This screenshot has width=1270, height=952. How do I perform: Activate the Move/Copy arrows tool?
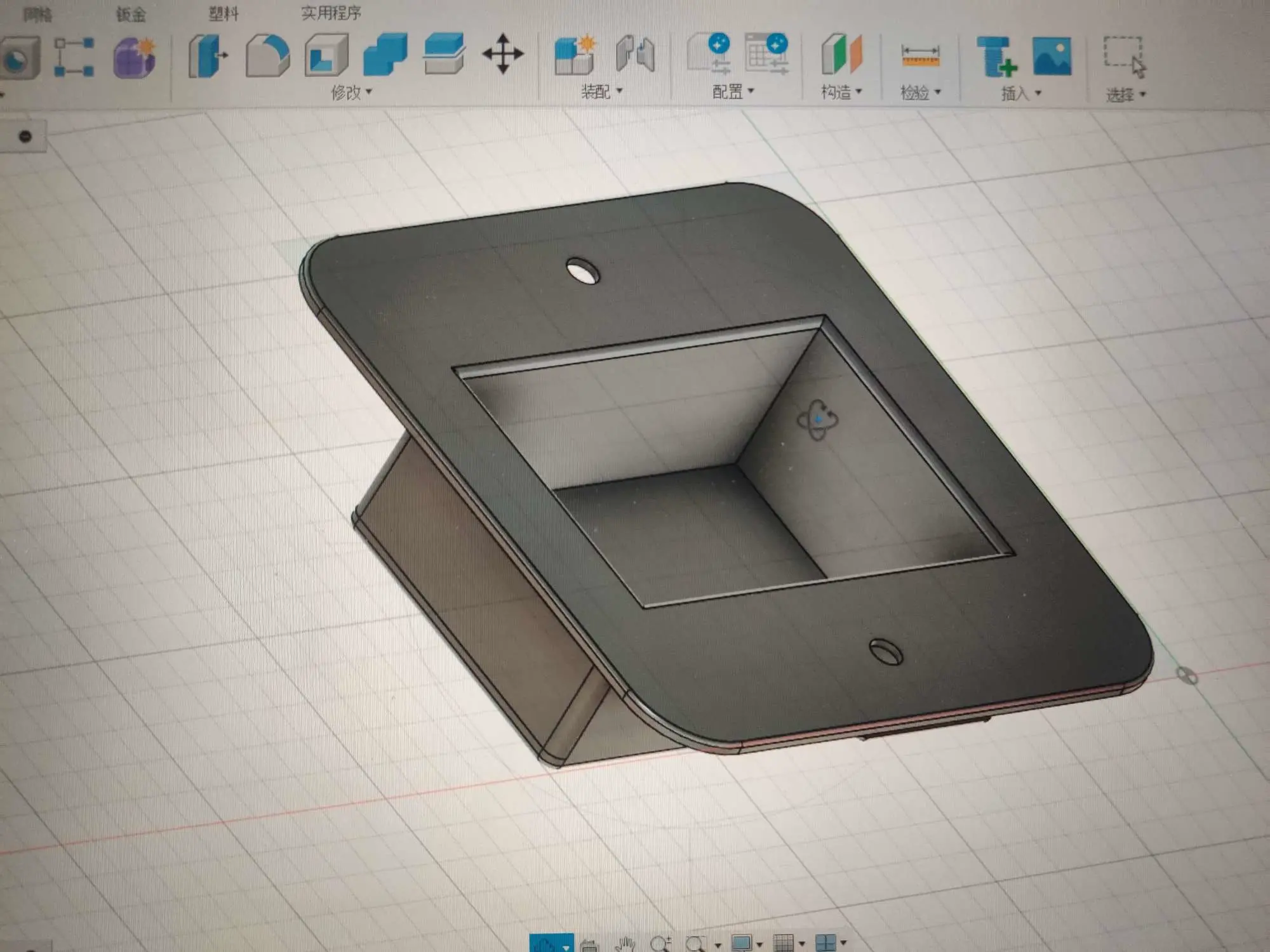(x=503, y=53)
